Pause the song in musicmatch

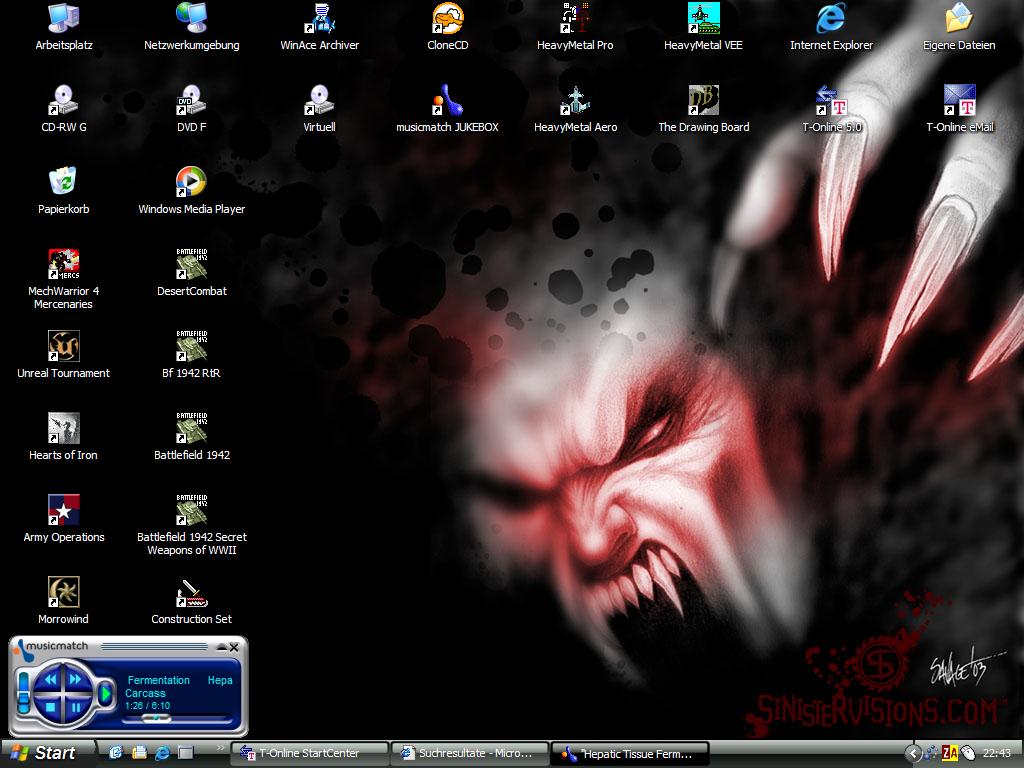coord(76,707)
